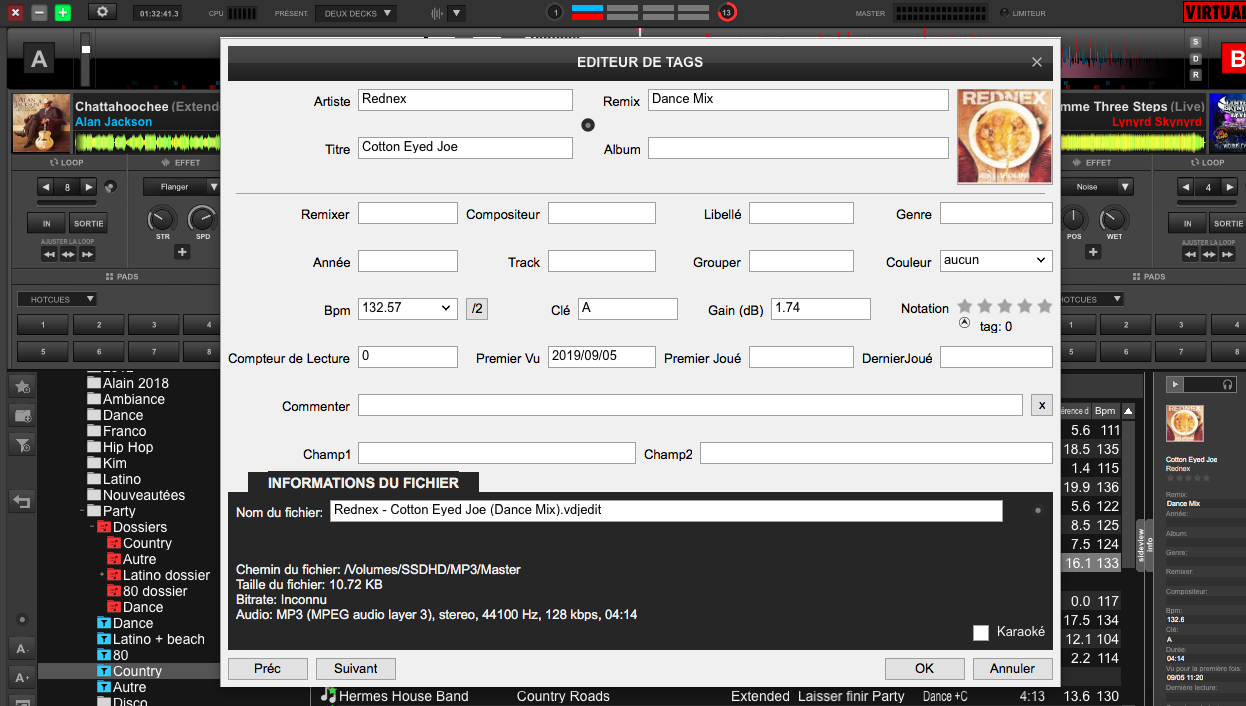Click the deck B loop SORTIE button

[1227, 224]
